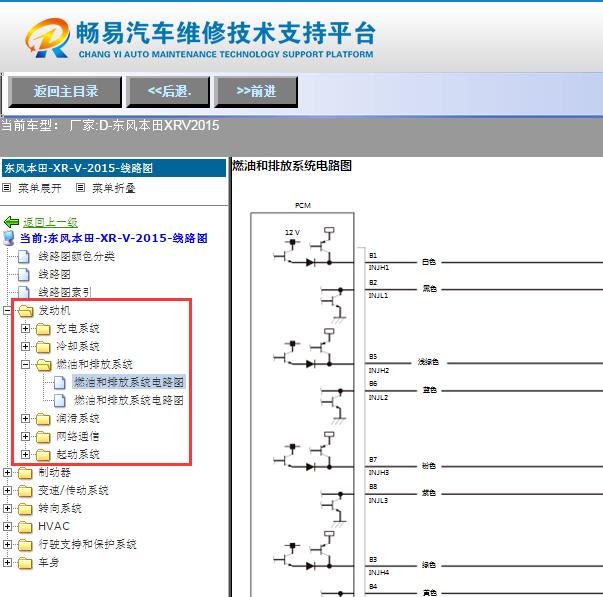Follow the 返回上一级 link
Viewport: 603px width, 597px height.
[x=50, y=222]
